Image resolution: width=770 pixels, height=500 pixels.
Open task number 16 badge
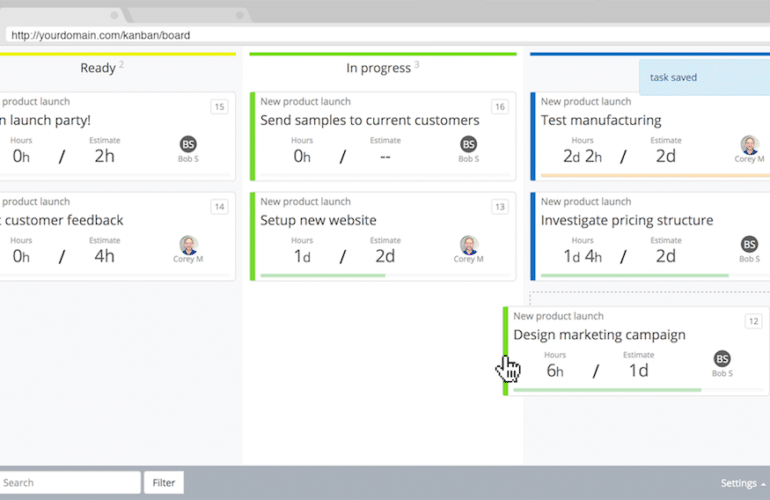pyautogui.click(x=500, y=107)
